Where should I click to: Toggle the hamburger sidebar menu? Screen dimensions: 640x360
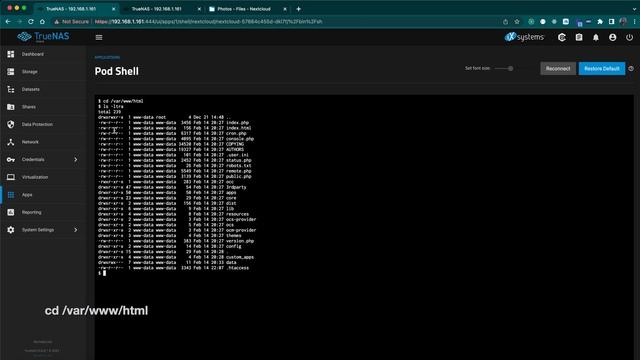[99, 38]
